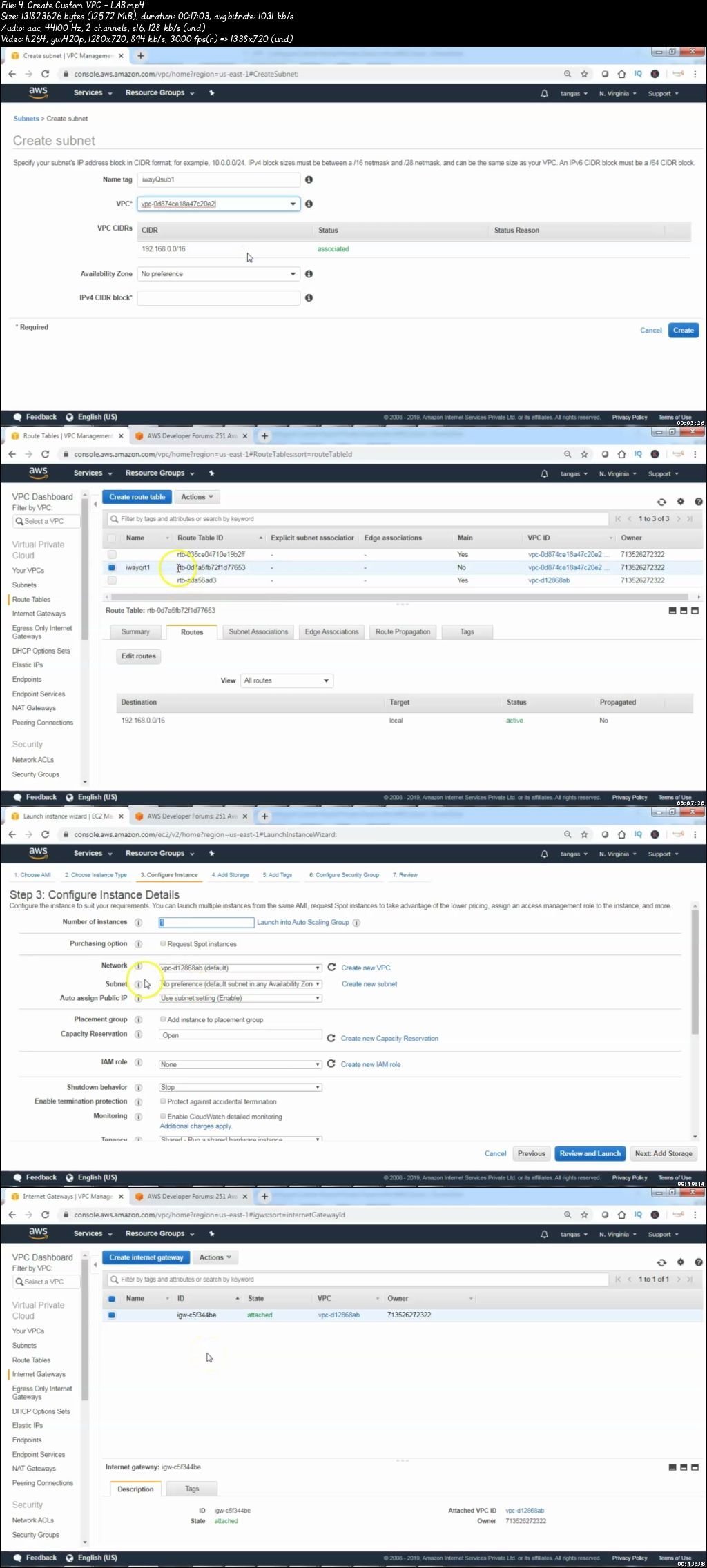Toggle igw-c5f344be row checkbox in Internet Gateways
Image resolution: width=707 pixels, height=1568 pixels.
[112, 1315]
